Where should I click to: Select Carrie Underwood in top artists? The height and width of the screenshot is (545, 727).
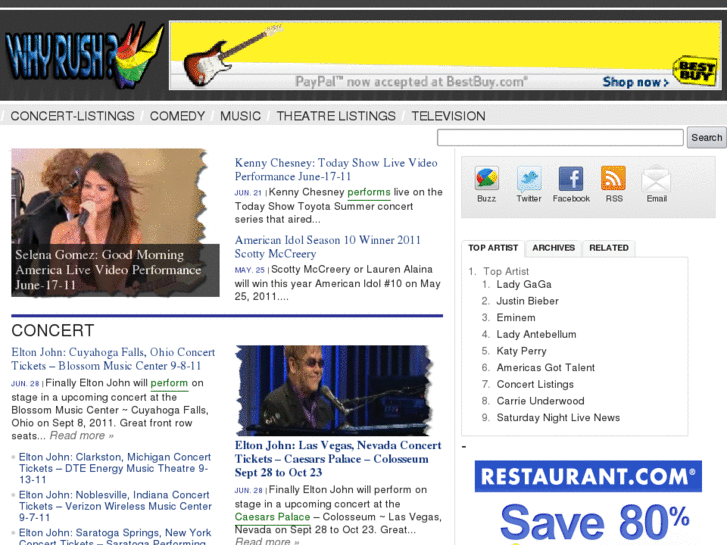(x=540, y=401)
